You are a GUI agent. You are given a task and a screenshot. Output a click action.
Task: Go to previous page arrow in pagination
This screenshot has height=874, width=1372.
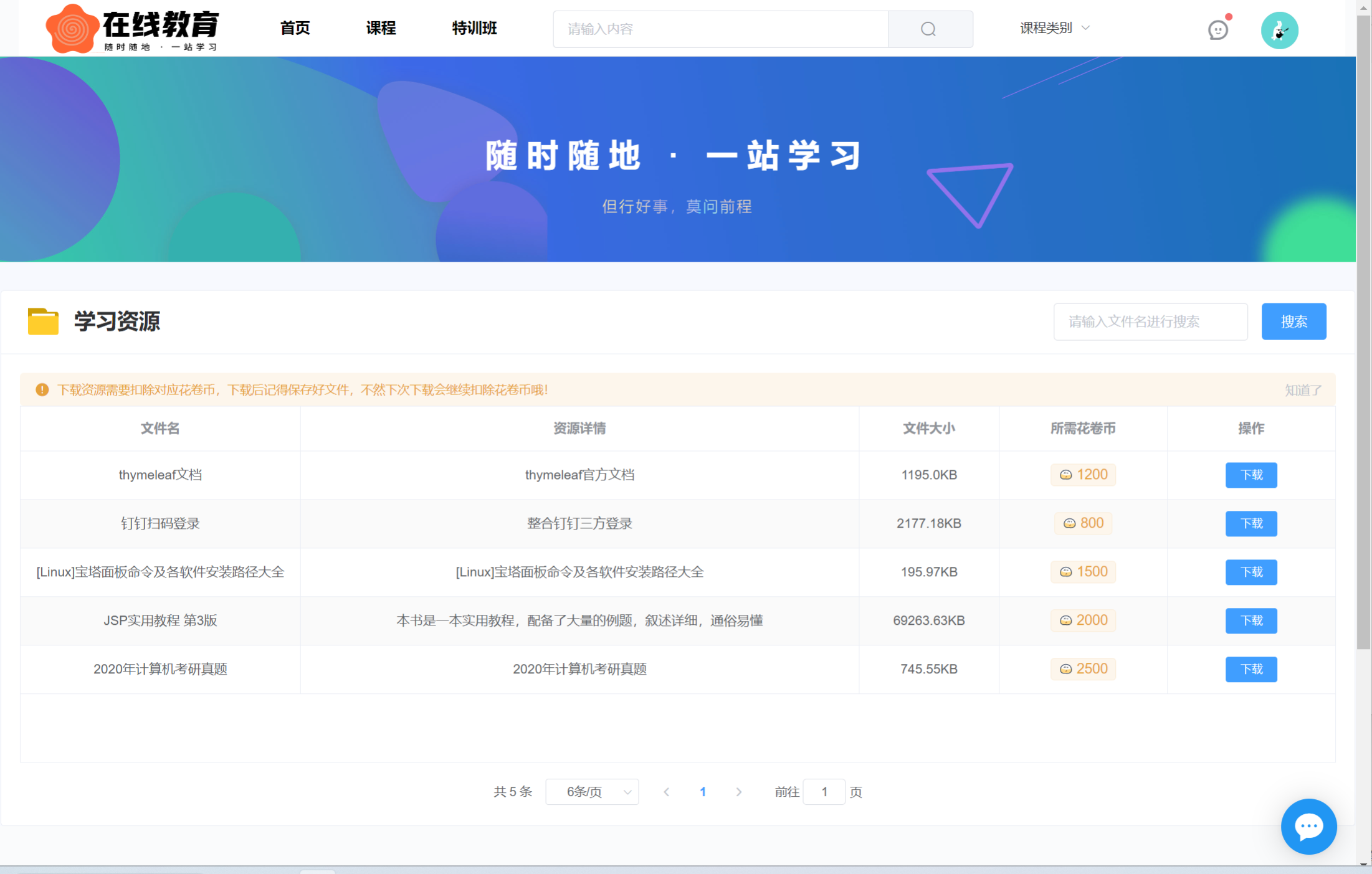tap(667, 792)
